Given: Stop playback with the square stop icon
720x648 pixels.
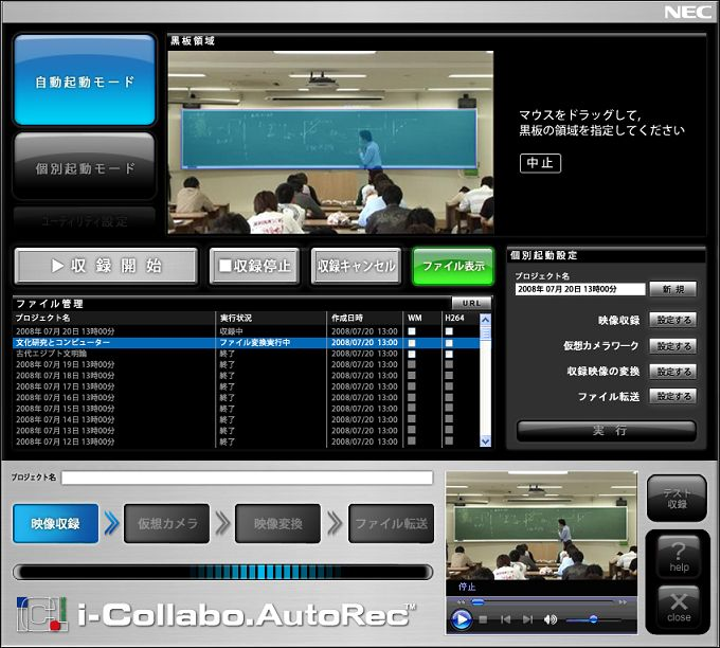Looking at the screenshot, I should pos(483,620).
